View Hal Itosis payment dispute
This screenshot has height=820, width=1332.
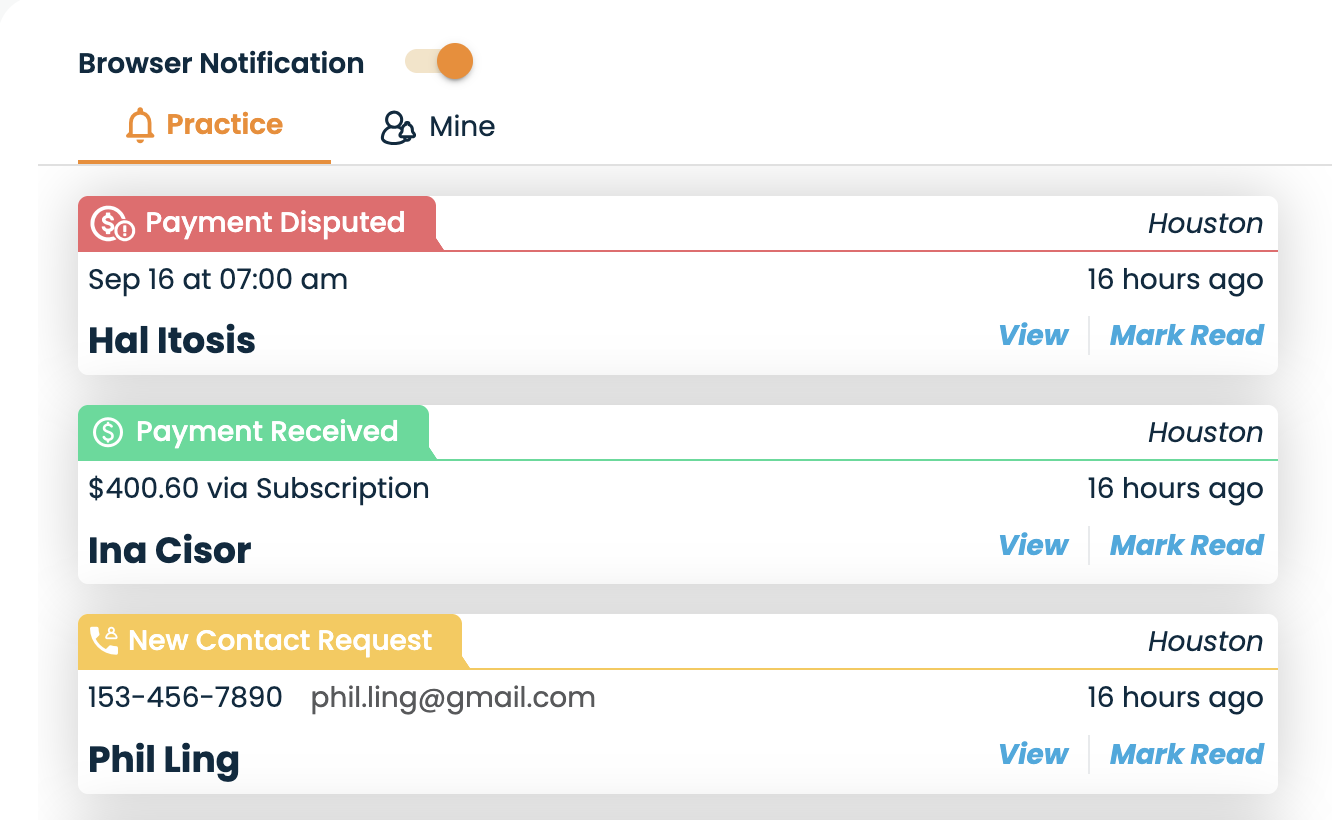click(x=1033, y=335)
